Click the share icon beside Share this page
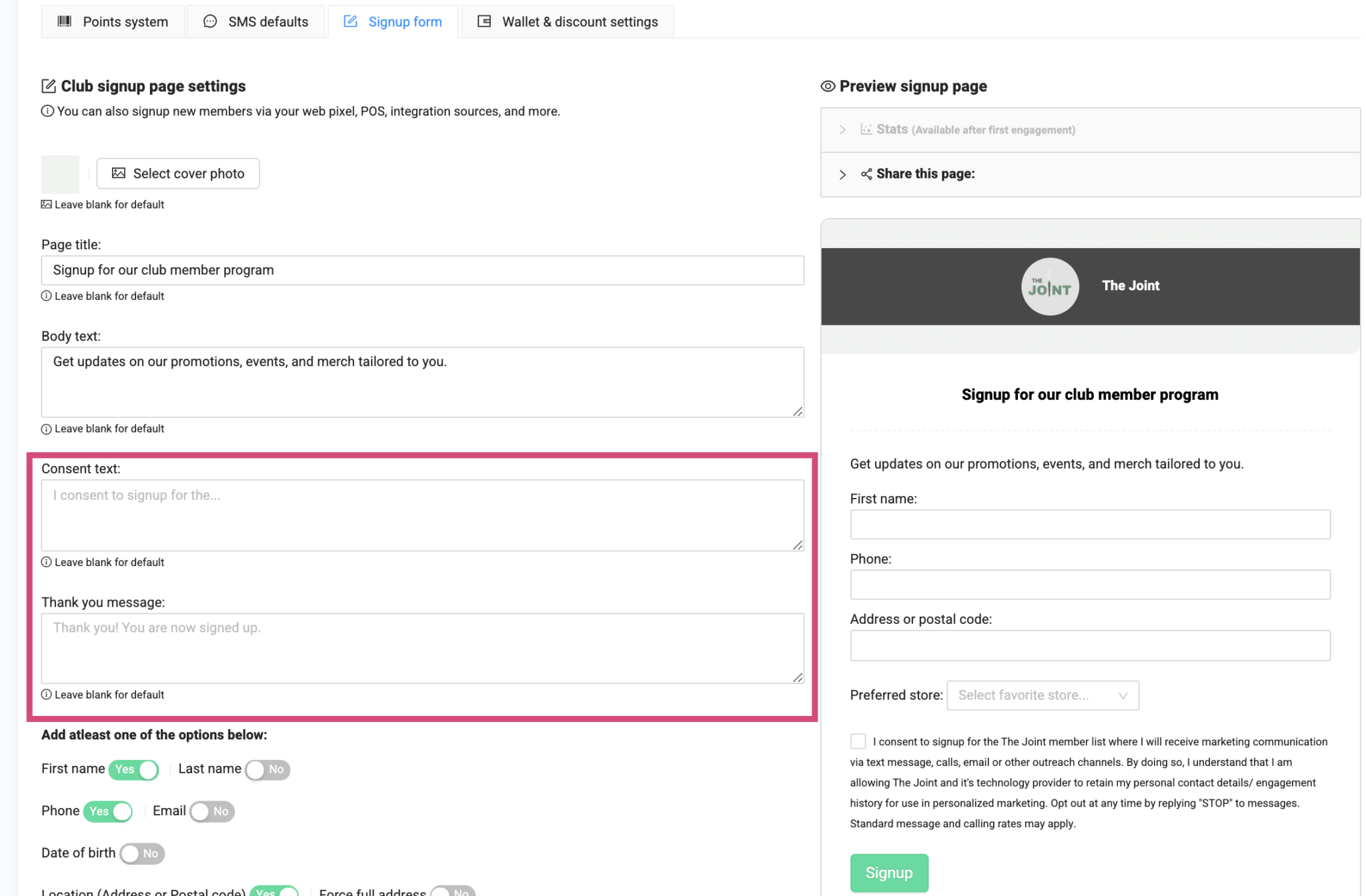Viewport: 1366px width, 896px height. [x=866, y=174]
